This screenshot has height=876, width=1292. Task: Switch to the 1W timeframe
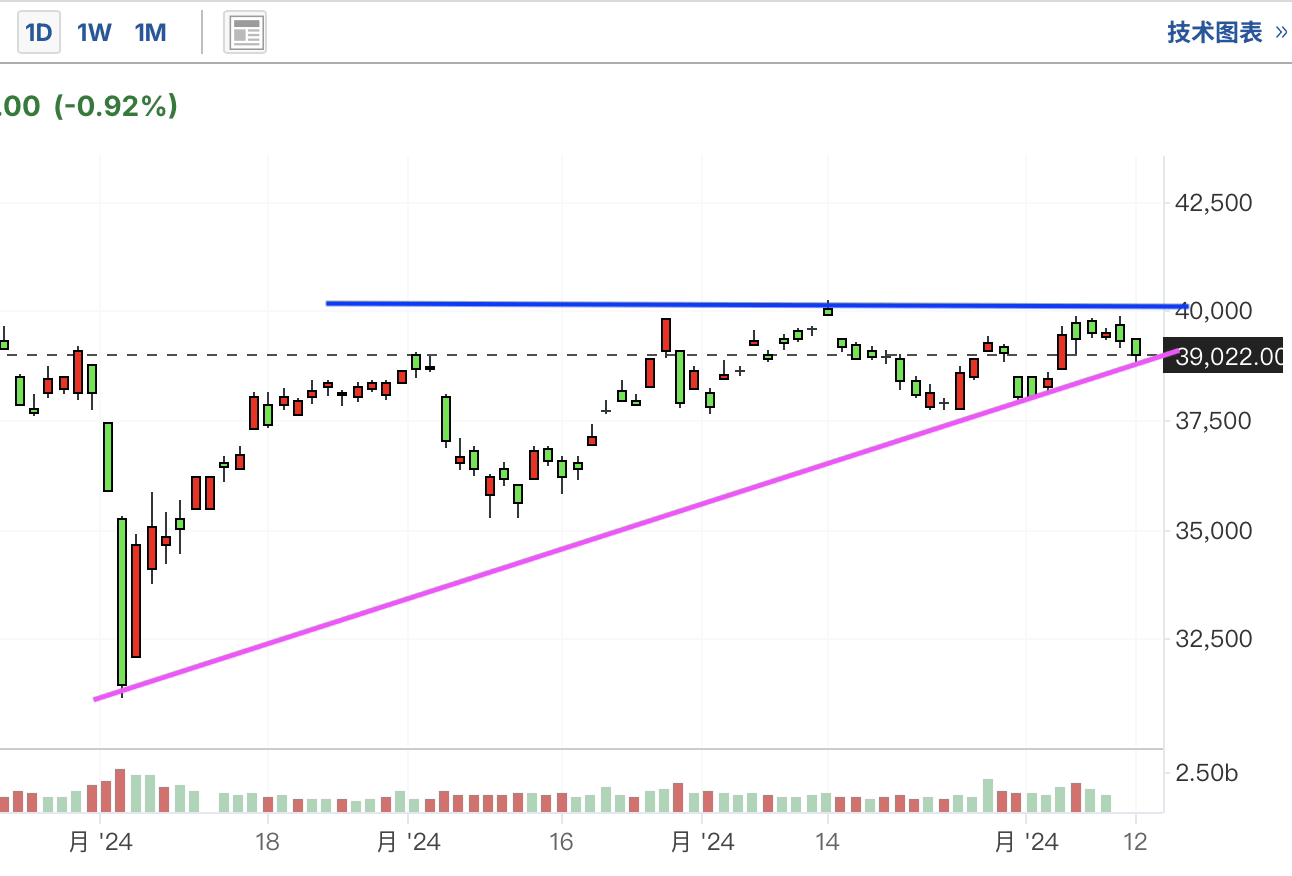(94, 33)
